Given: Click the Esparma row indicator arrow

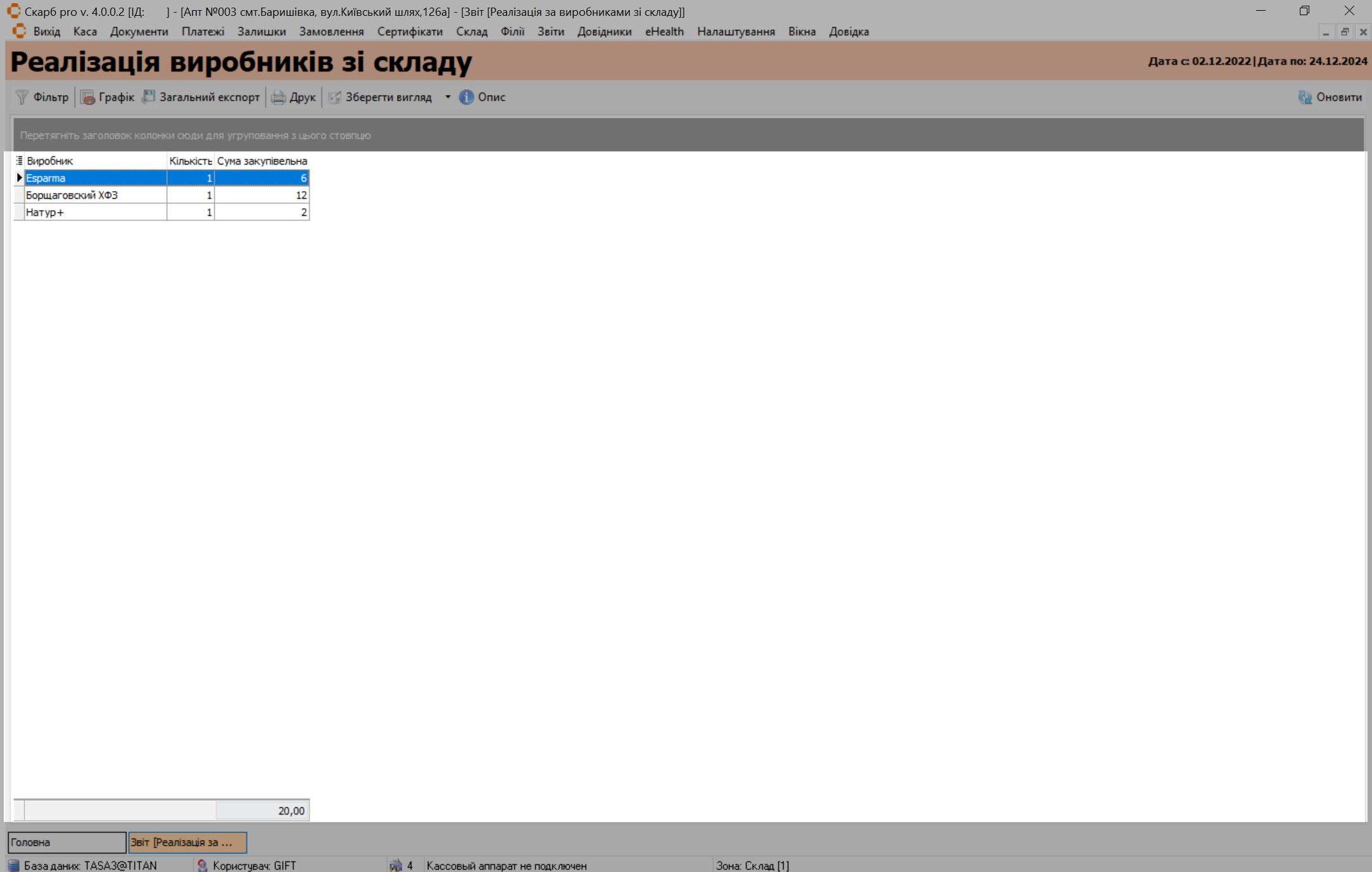Looking at the screenshot, I should pos(19,178).
